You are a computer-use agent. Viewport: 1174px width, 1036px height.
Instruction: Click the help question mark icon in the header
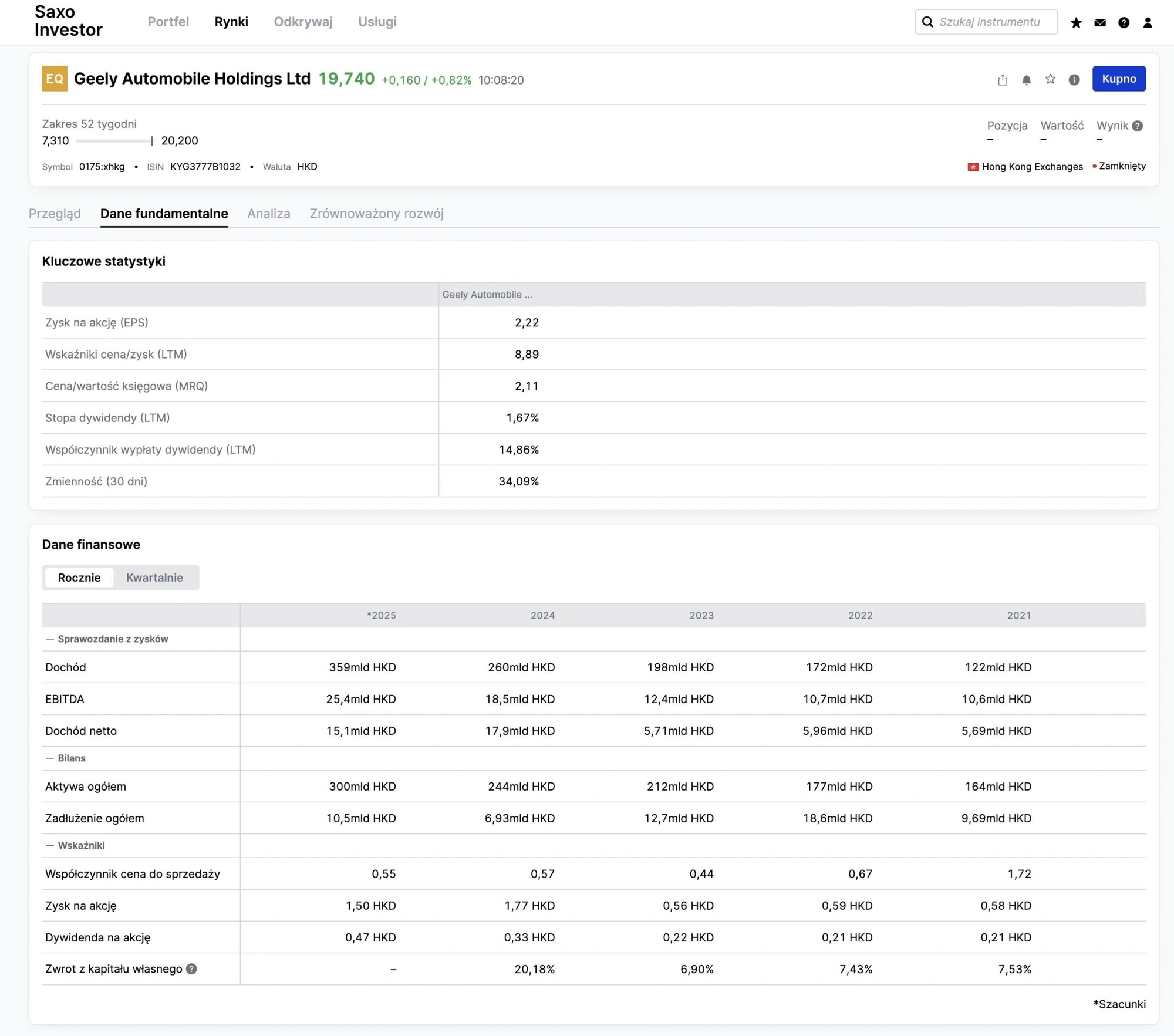[x=1124, y=22]
